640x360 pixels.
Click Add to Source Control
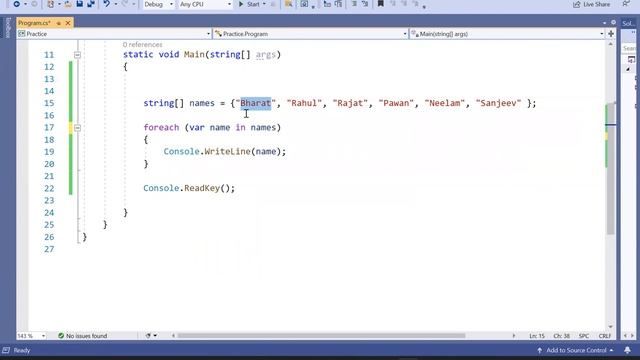[x=575, y=350]
